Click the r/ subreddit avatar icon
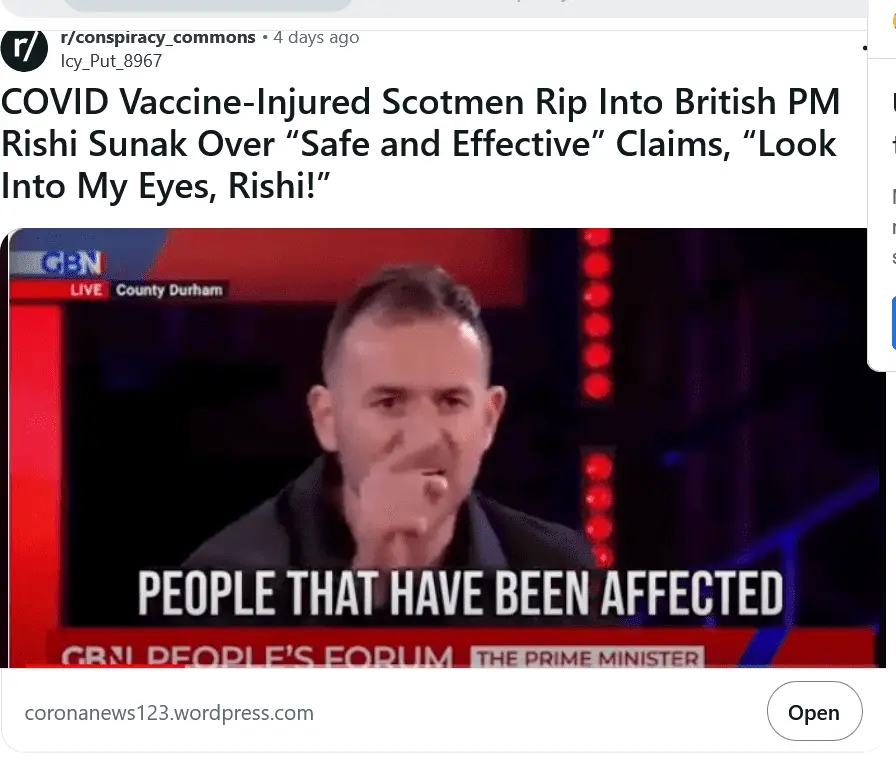The width and height of the screenshot is (896, 766). tap(23, 49)
